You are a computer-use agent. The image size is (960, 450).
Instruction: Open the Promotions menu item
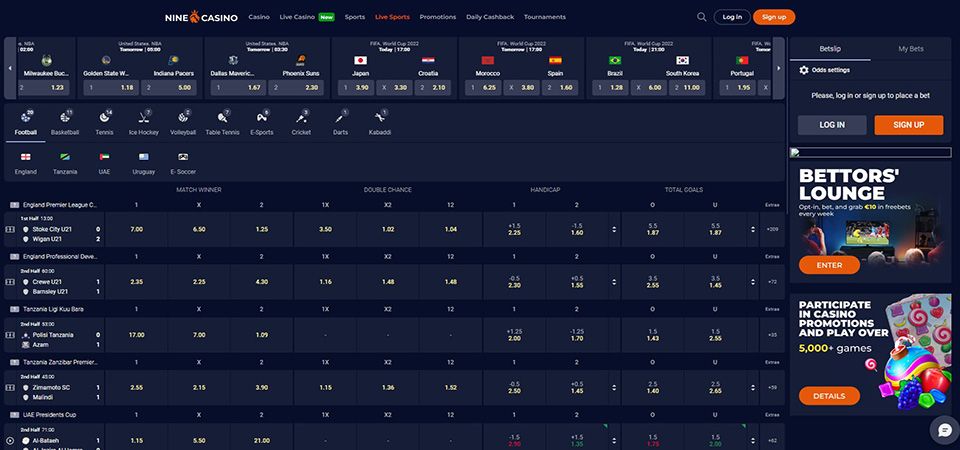pyautogui.click(x=438, y=17)
